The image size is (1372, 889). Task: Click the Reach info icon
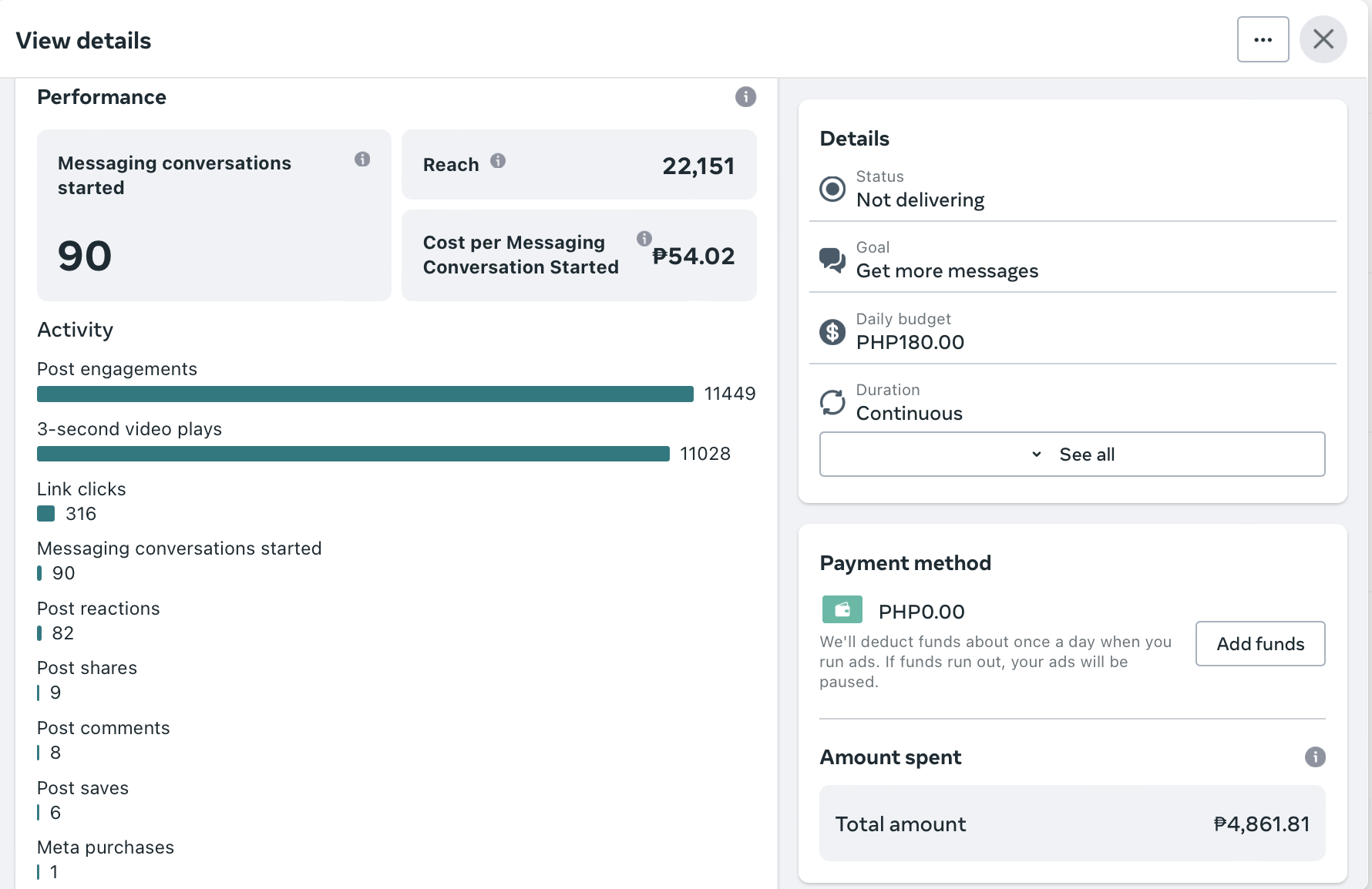pos(498,161)
